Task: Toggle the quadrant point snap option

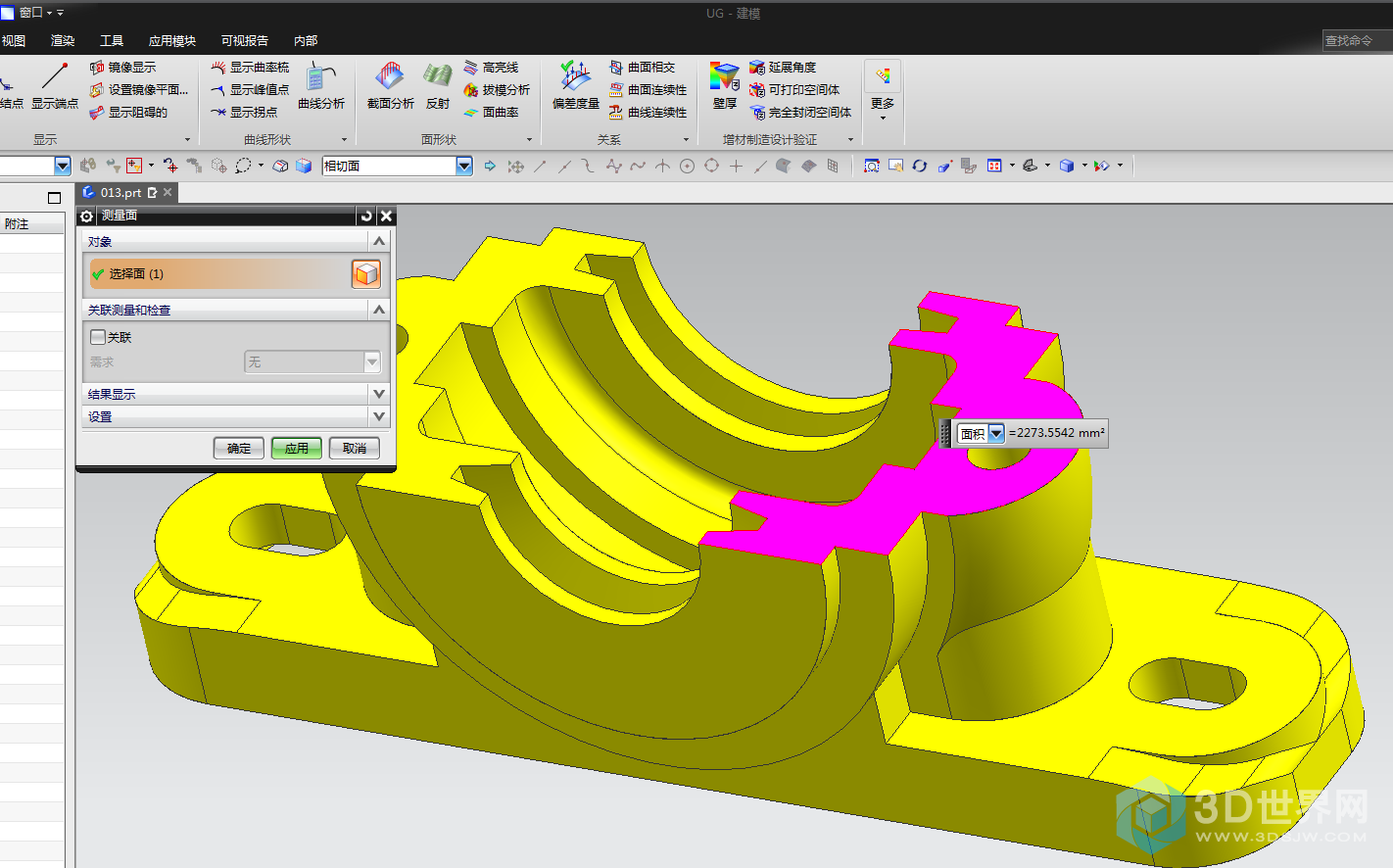Action: click(712, 167)
